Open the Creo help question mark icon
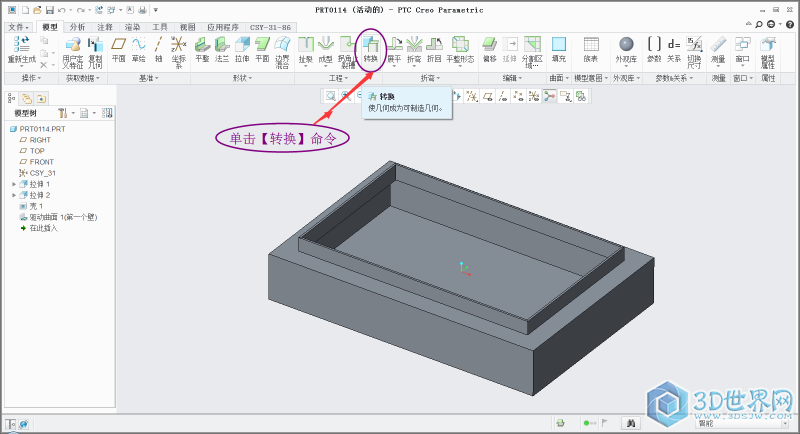The width and height of the screenshot is (800, 434). [x=790, y=24]
